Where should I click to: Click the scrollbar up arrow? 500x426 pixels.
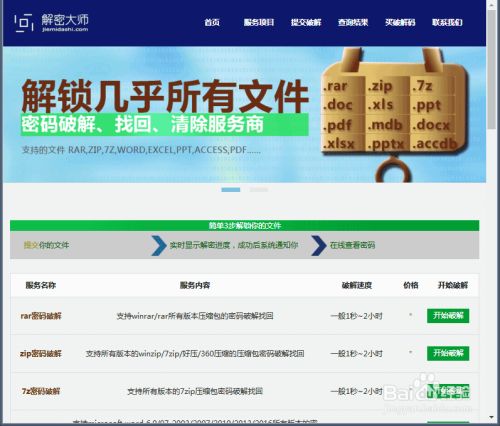(492, 5)
